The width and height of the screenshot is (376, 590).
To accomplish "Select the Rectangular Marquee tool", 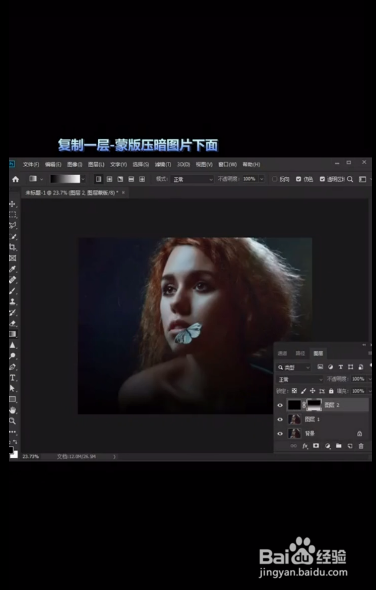I will tap(13, 215).
